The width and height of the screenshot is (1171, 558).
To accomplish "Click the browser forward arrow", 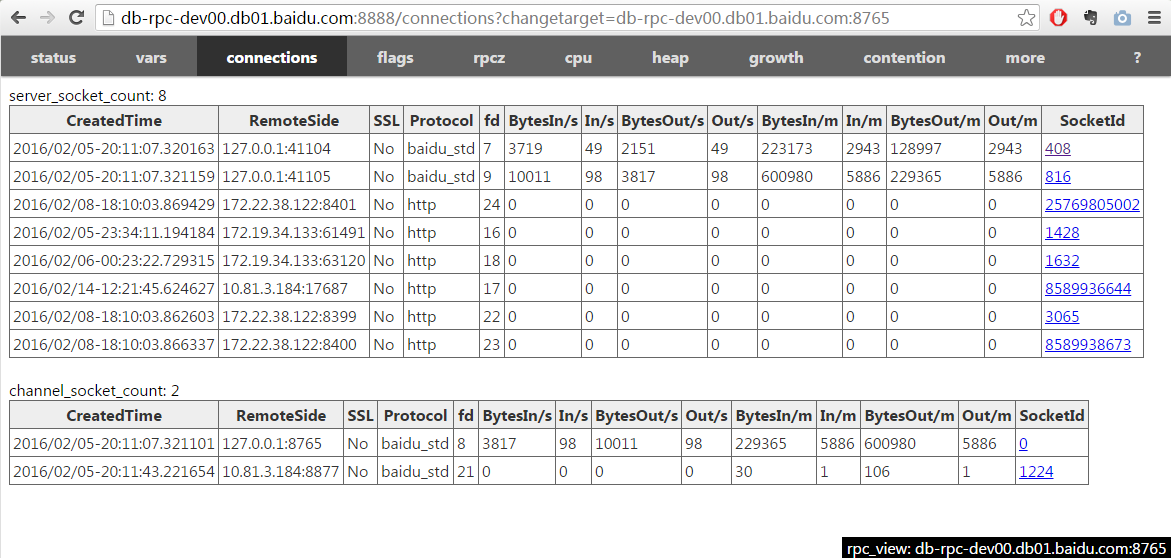I will (x=48, y=18).
